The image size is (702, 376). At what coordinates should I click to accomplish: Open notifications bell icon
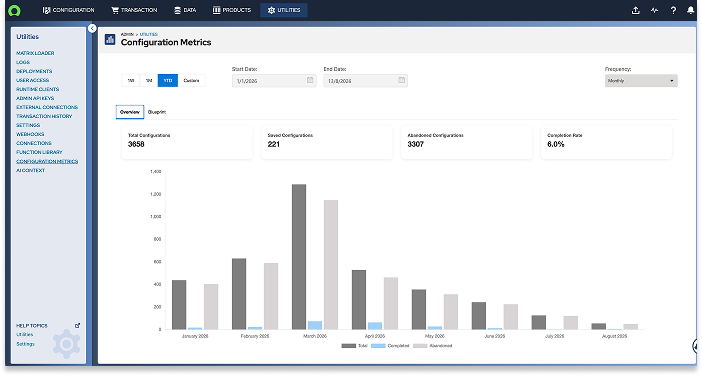(x=691, y=10)
